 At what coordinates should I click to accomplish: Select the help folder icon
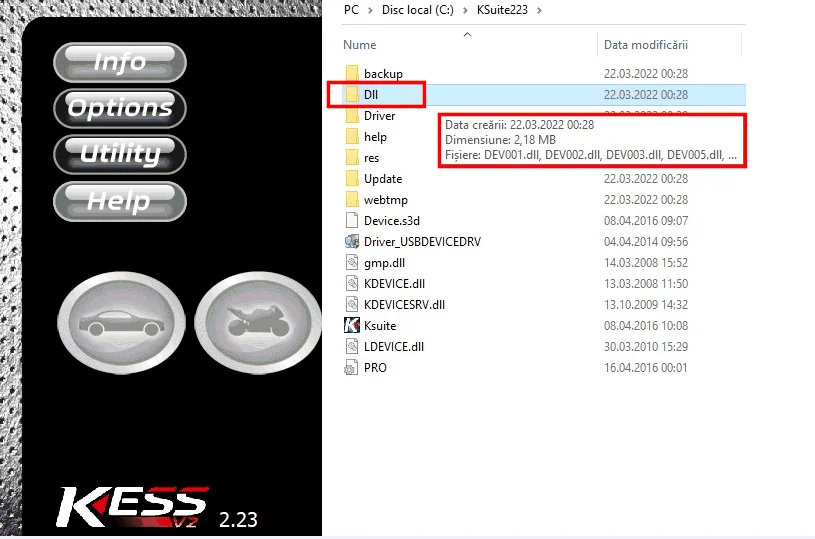[352, 137]
